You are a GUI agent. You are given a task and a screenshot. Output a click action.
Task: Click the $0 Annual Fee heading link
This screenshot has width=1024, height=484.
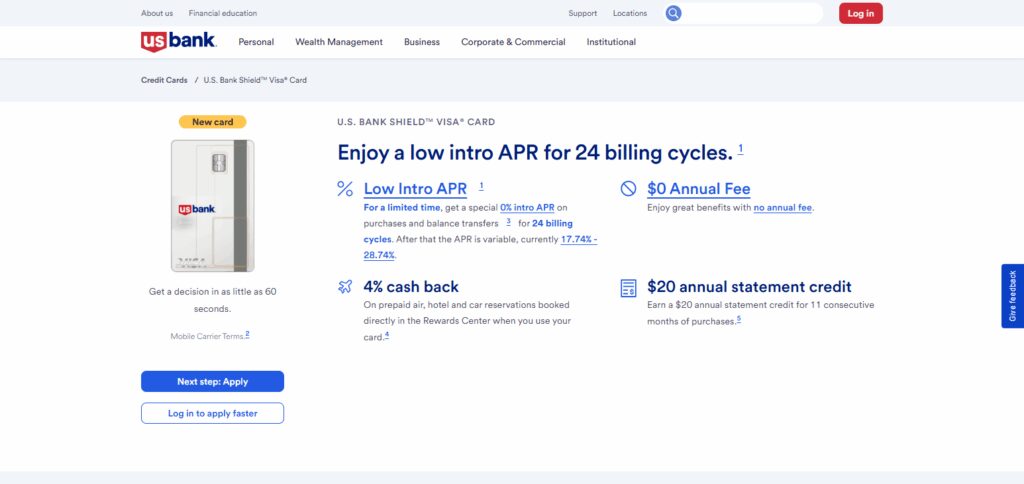(x=699, y=189)
